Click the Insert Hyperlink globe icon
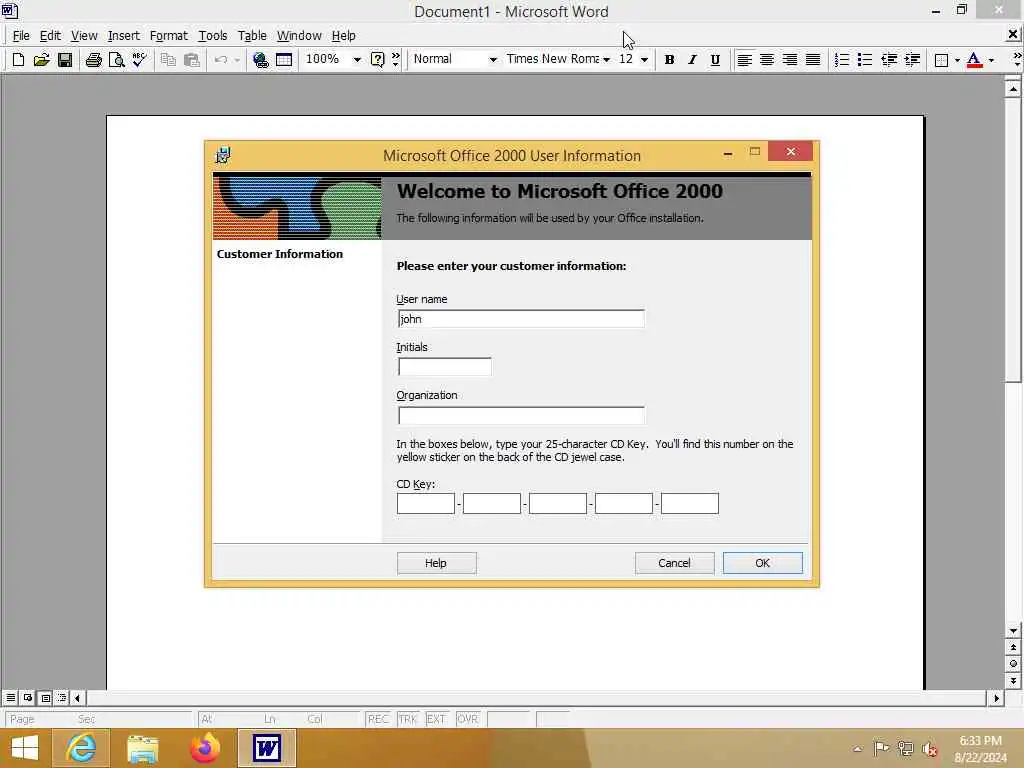Image resolution: width=1024 pixels, height=768 pixels. coord(261,60)
